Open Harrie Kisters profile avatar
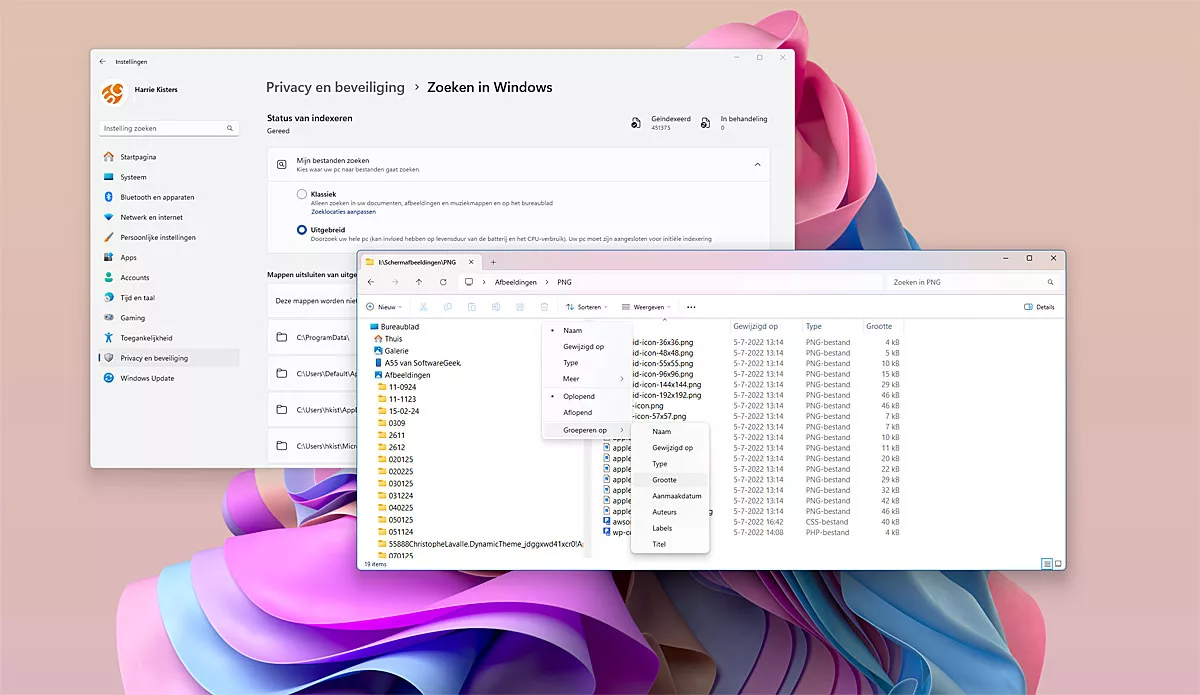Image resolution: width=1200 pixels, height=695 pixels. (x=113, y=93)
